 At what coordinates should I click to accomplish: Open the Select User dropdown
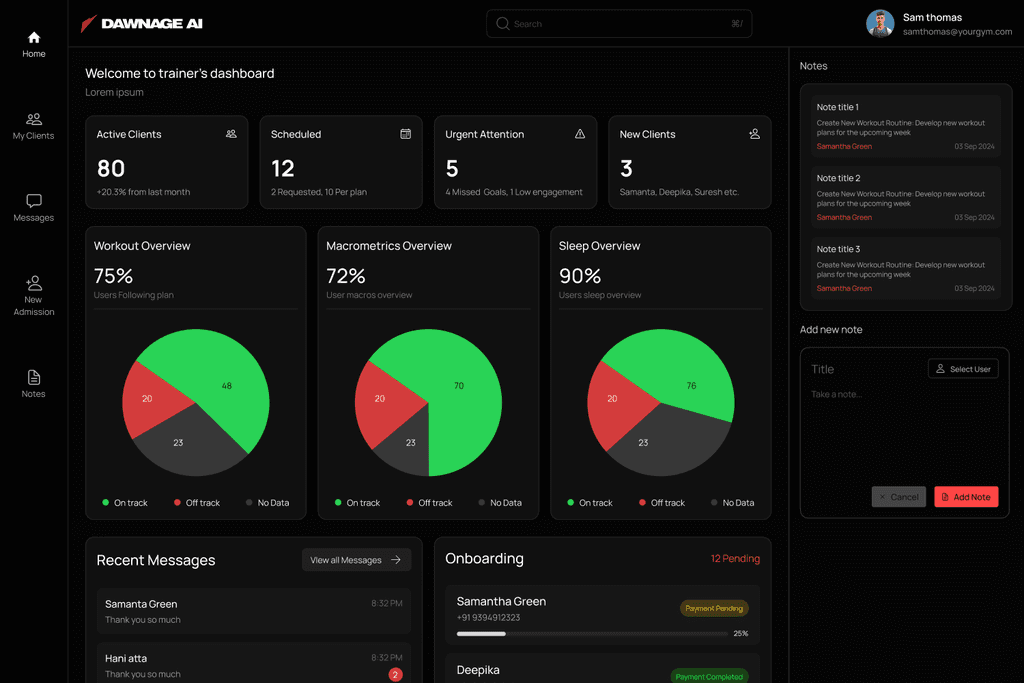(x=963, y=369)
